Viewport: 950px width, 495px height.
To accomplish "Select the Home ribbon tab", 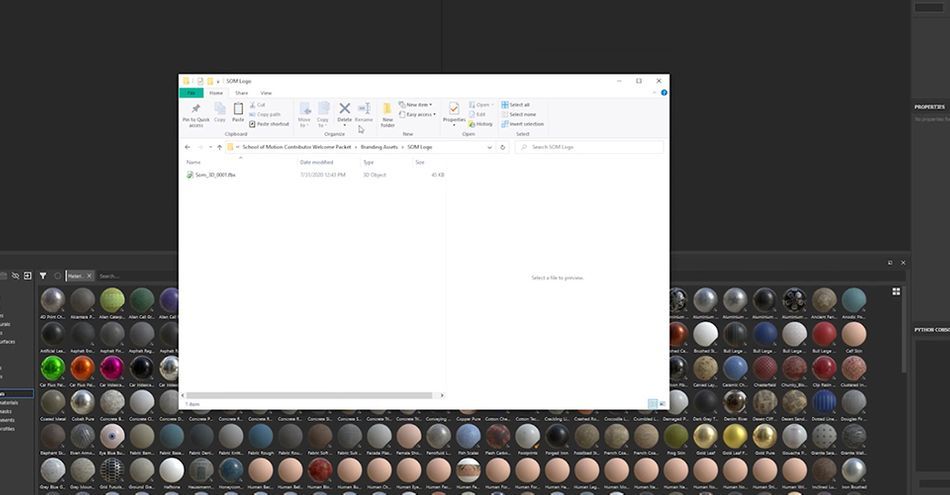I will coord(216,93).
